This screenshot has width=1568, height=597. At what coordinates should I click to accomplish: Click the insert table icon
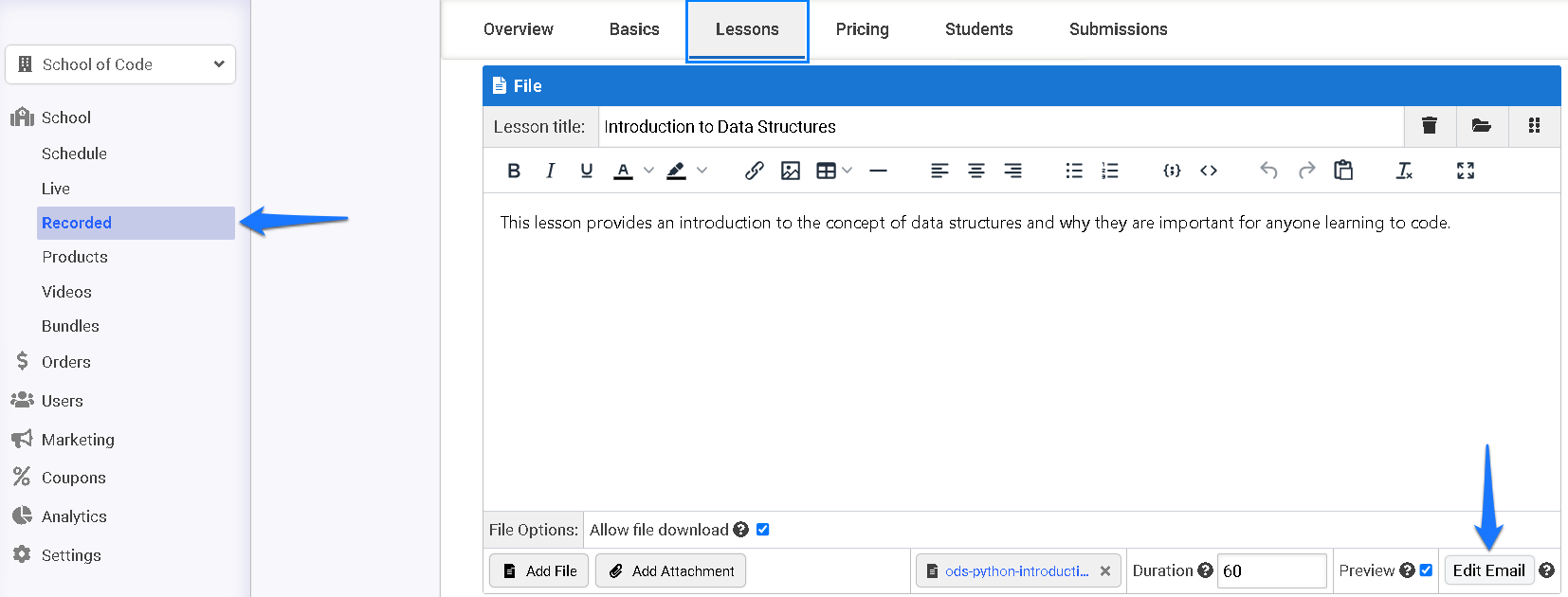click(x=826, y=171)
